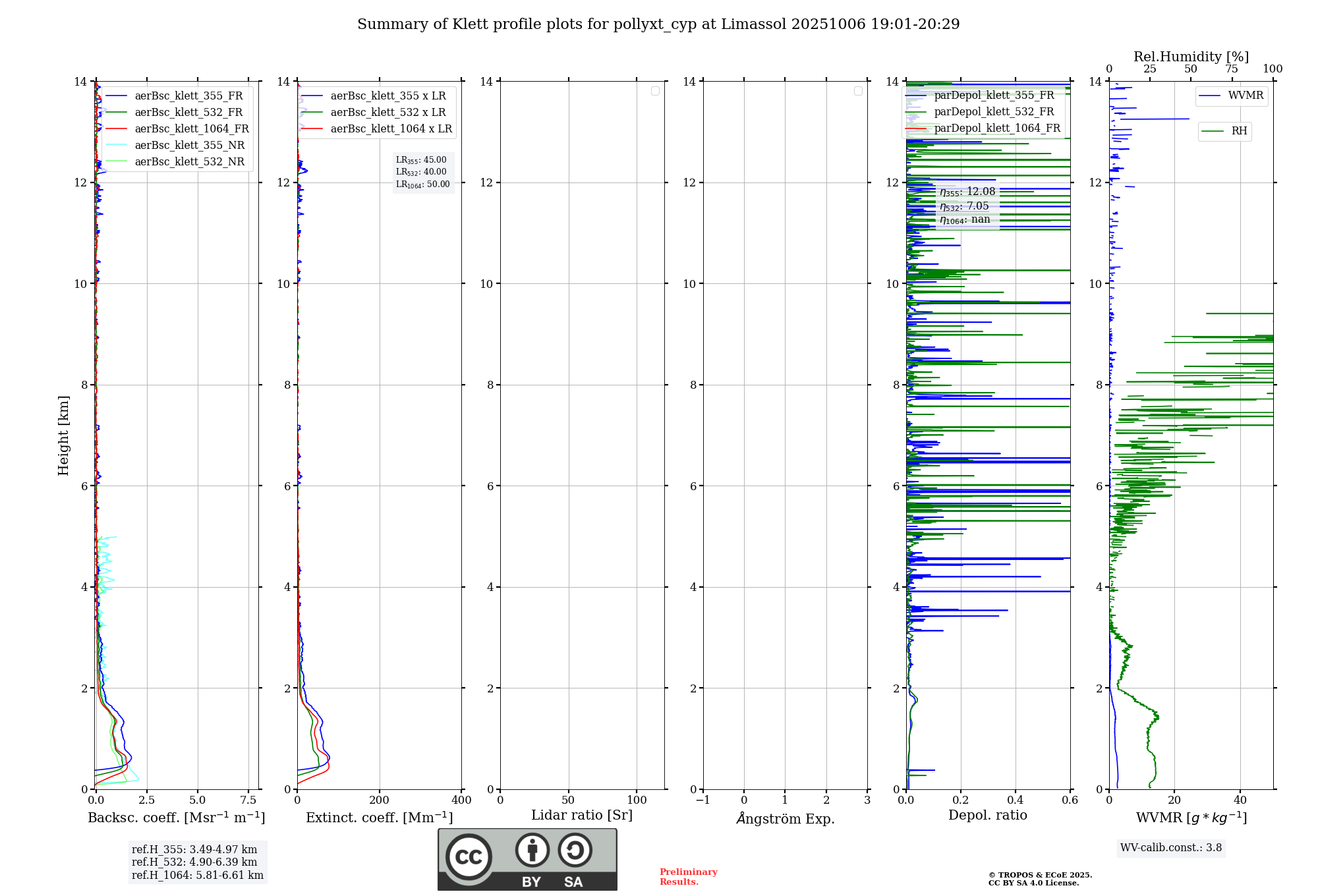The width and height of the screenshot is (1318, 896).
Task: Click the ref.H_355 reference height text
Action: click(x=194, y=850)
